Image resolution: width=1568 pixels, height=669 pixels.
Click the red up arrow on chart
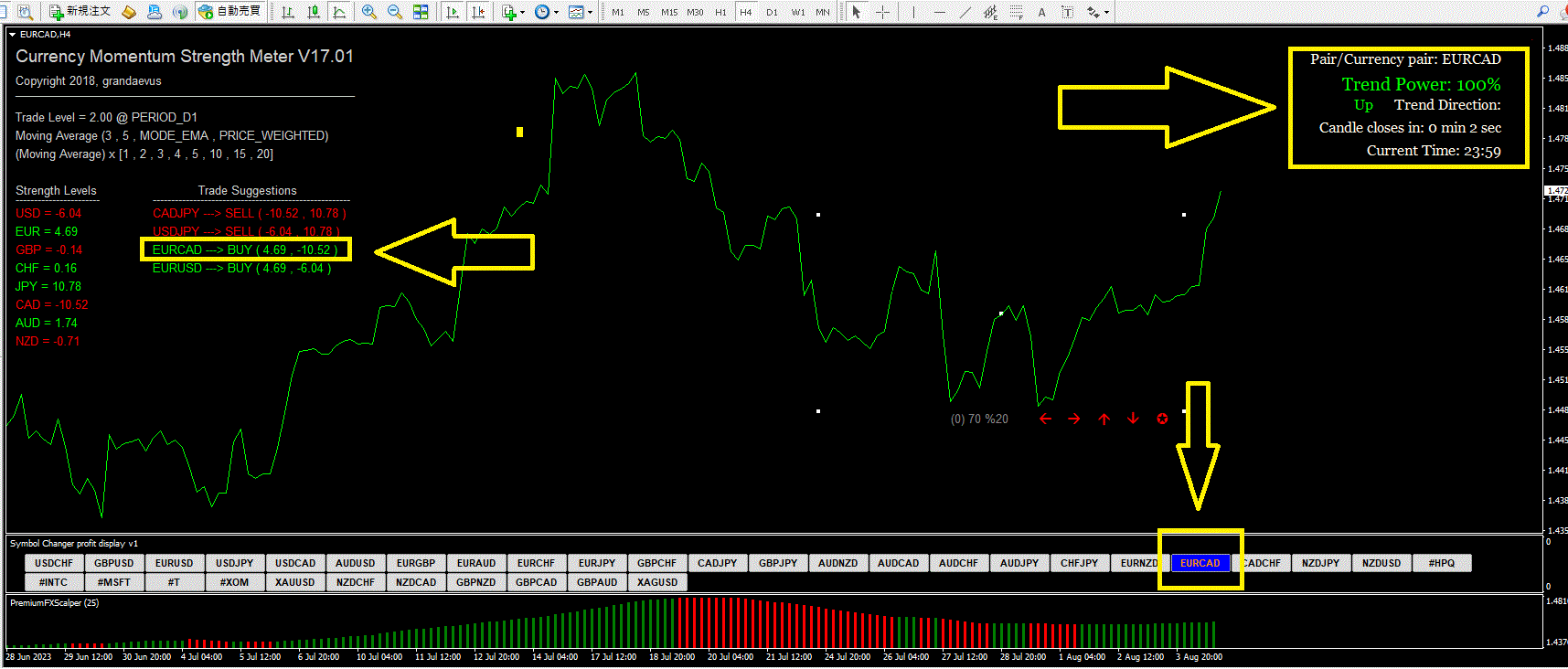(1104, 419)
